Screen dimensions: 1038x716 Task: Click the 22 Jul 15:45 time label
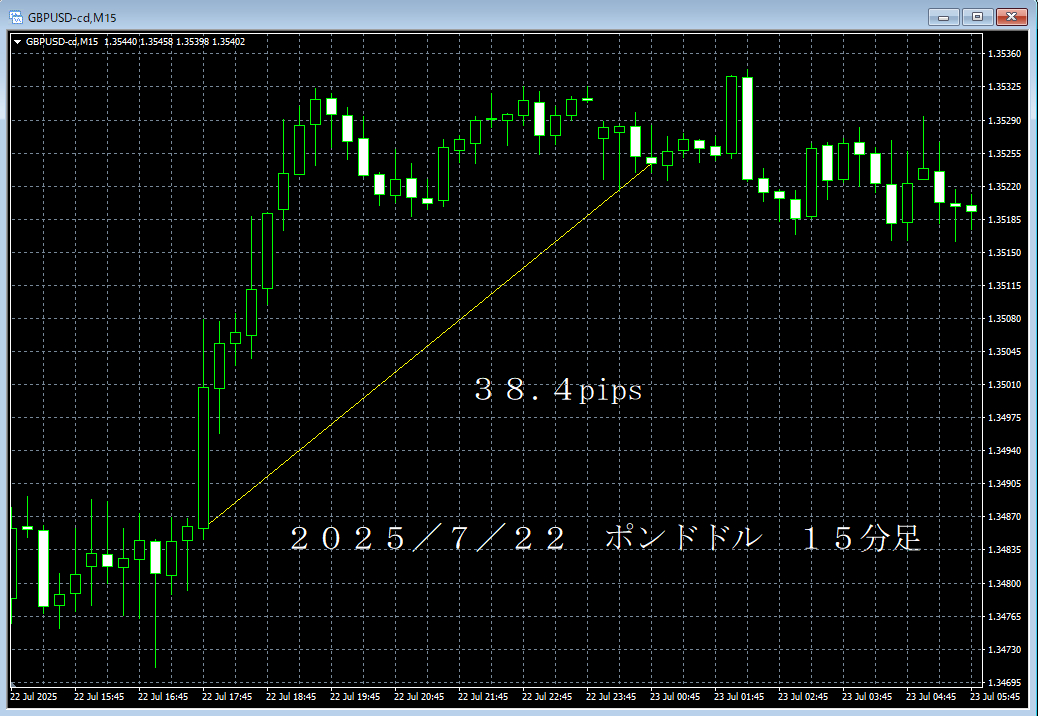tap(99, 697)
